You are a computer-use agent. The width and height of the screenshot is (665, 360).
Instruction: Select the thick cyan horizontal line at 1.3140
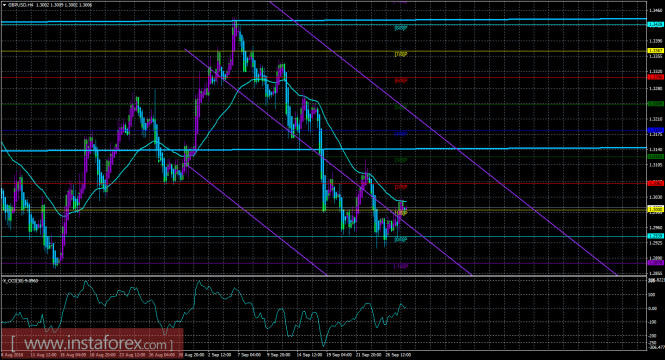[323, 149]
